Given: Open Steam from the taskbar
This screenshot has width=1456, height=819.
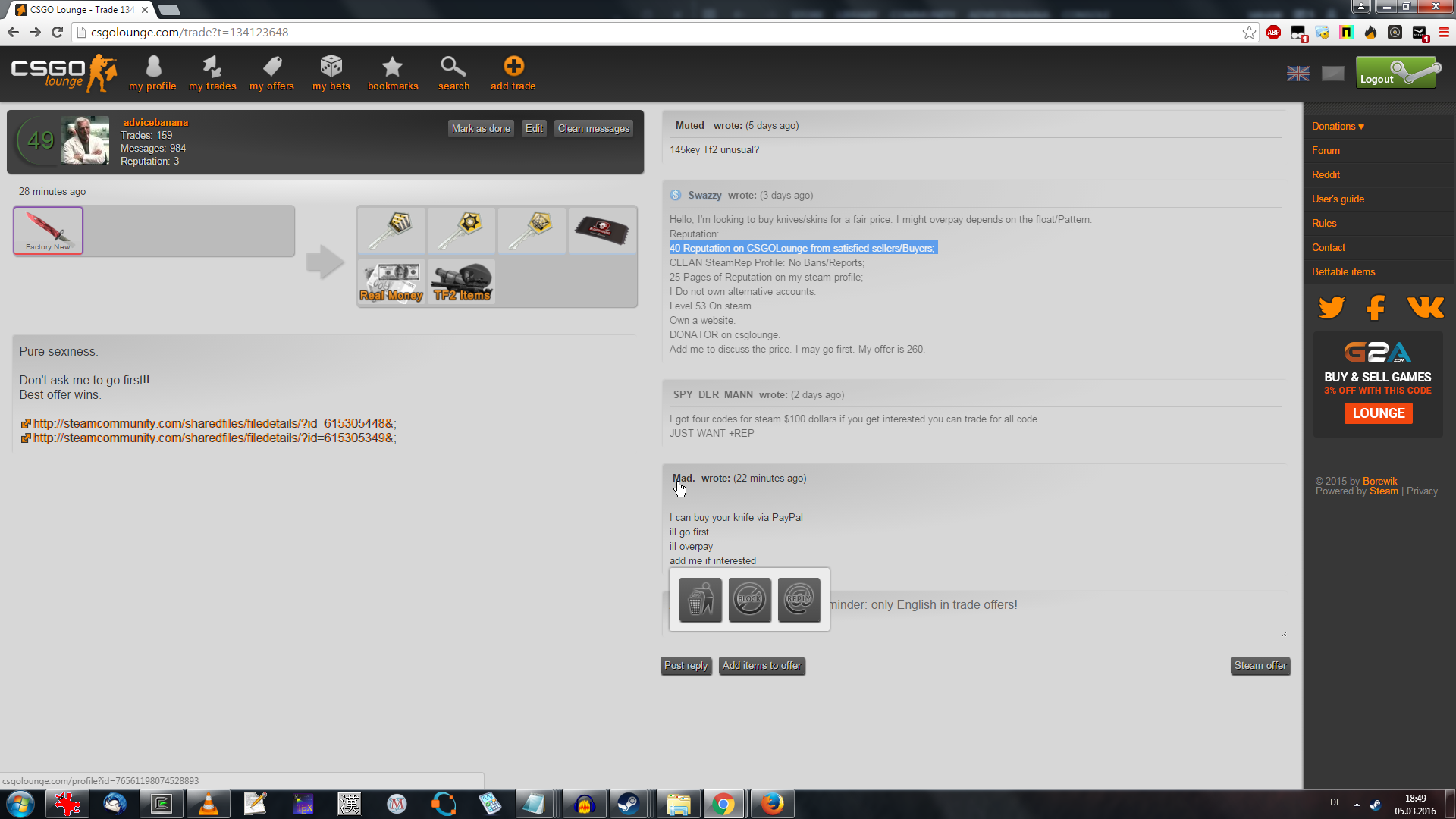Looking at the screenshot, I should (628, 804).
